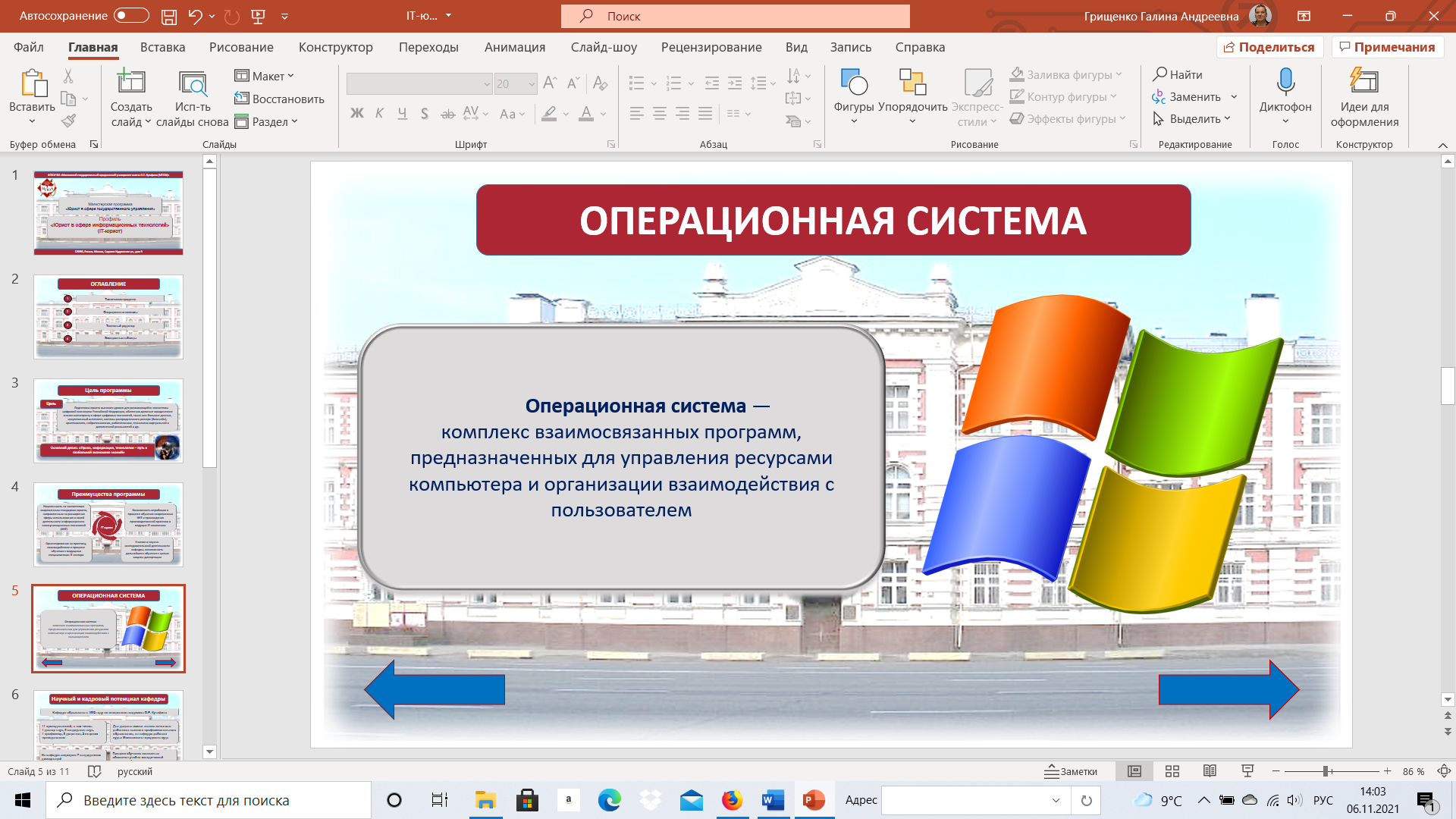The width and height of the screenshot is (1456, 819).
Task: Open Firefox from the taskbar
Action: tap(732, 800)
